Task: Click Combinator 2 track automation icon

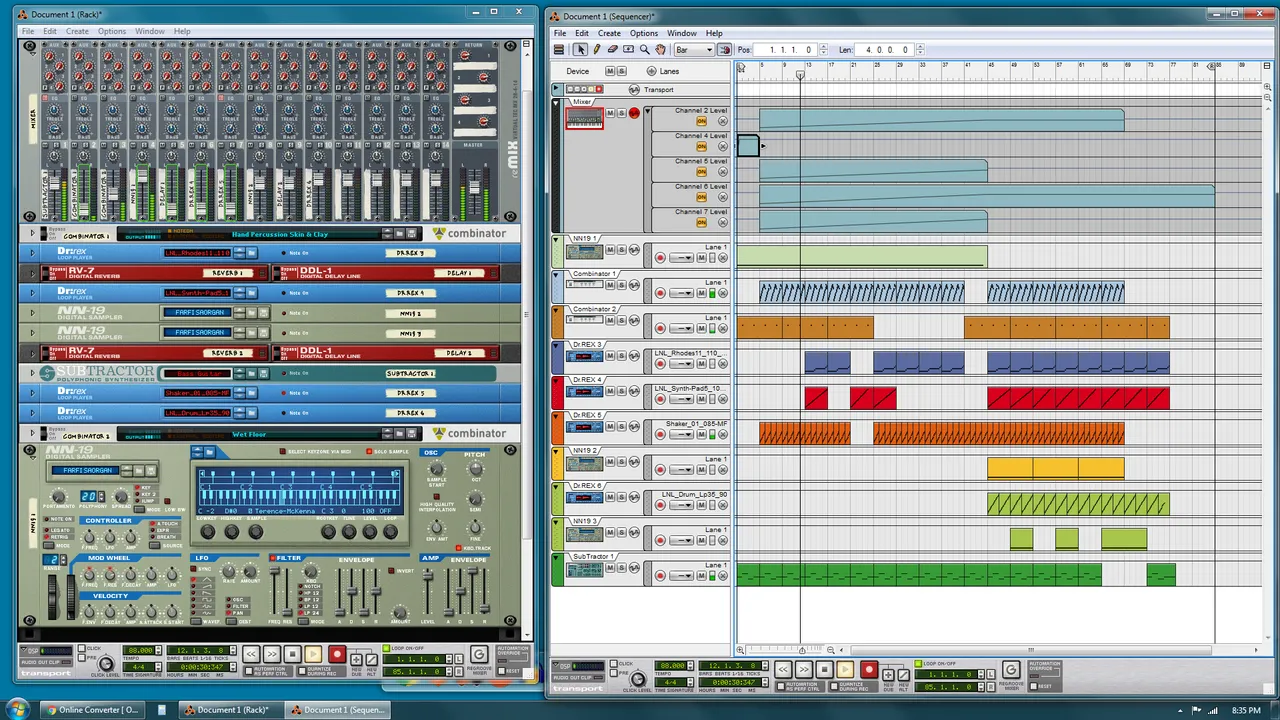Action: click(634, 321)
